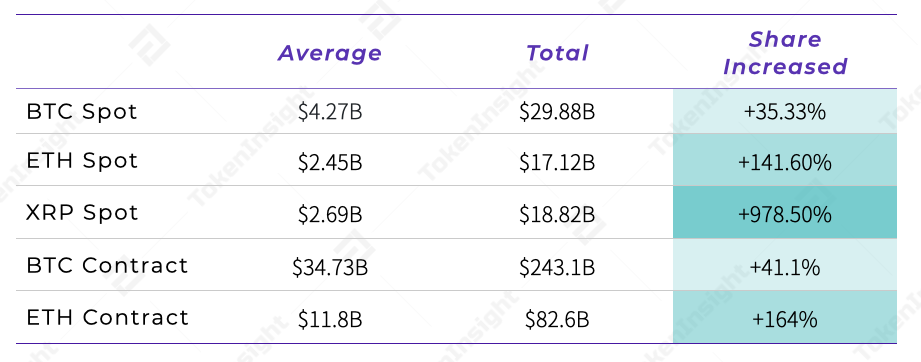Screen dimensions: 921x362
Task: Select the Total column header
Action: (x=557, y=53)
